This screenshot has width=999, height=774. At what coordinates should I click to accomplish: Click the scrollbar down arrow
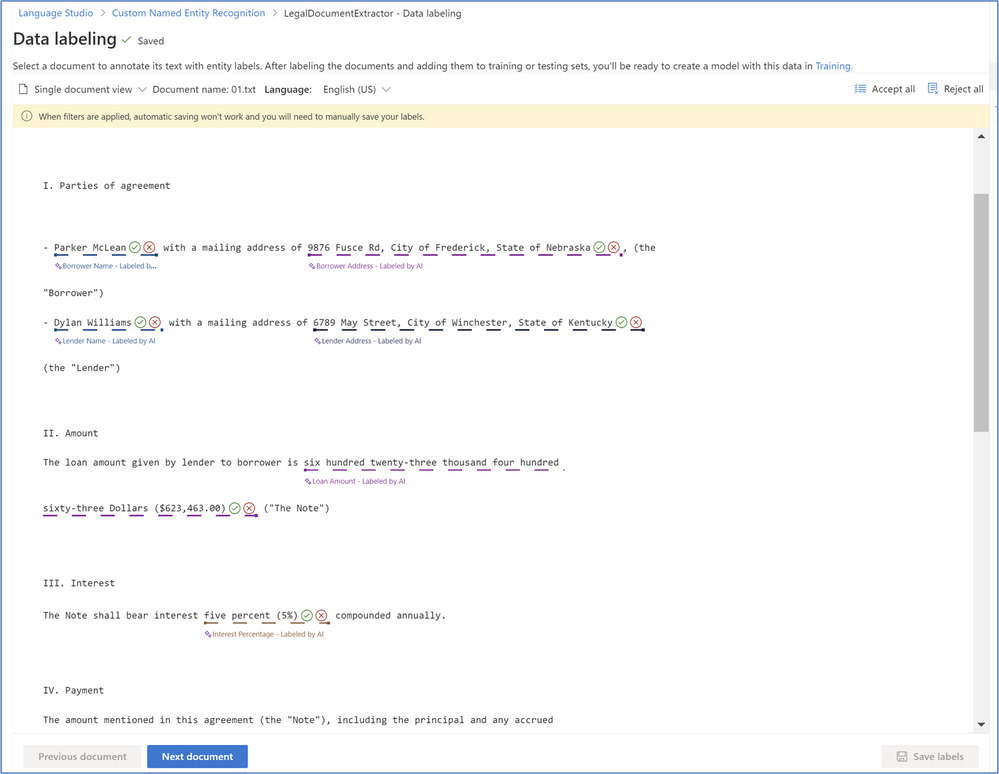[981, 724]
